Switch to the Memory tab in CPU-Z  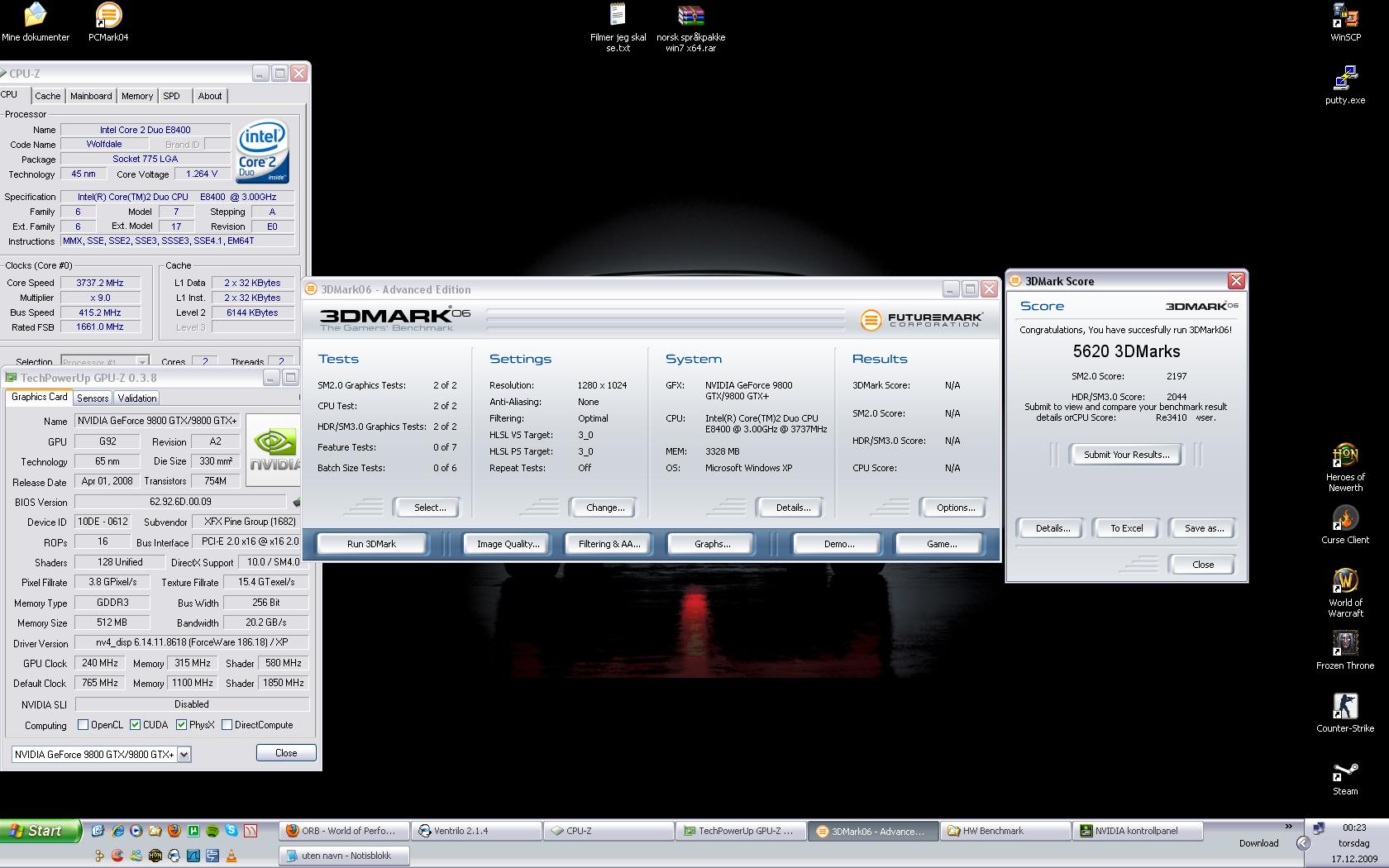[x=137, y=96]
